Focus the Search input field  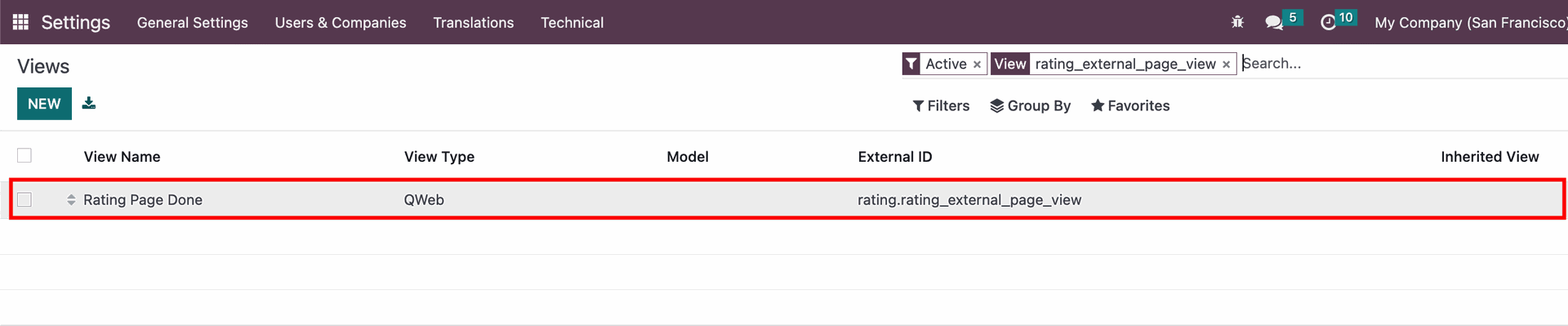(1401, 64)
